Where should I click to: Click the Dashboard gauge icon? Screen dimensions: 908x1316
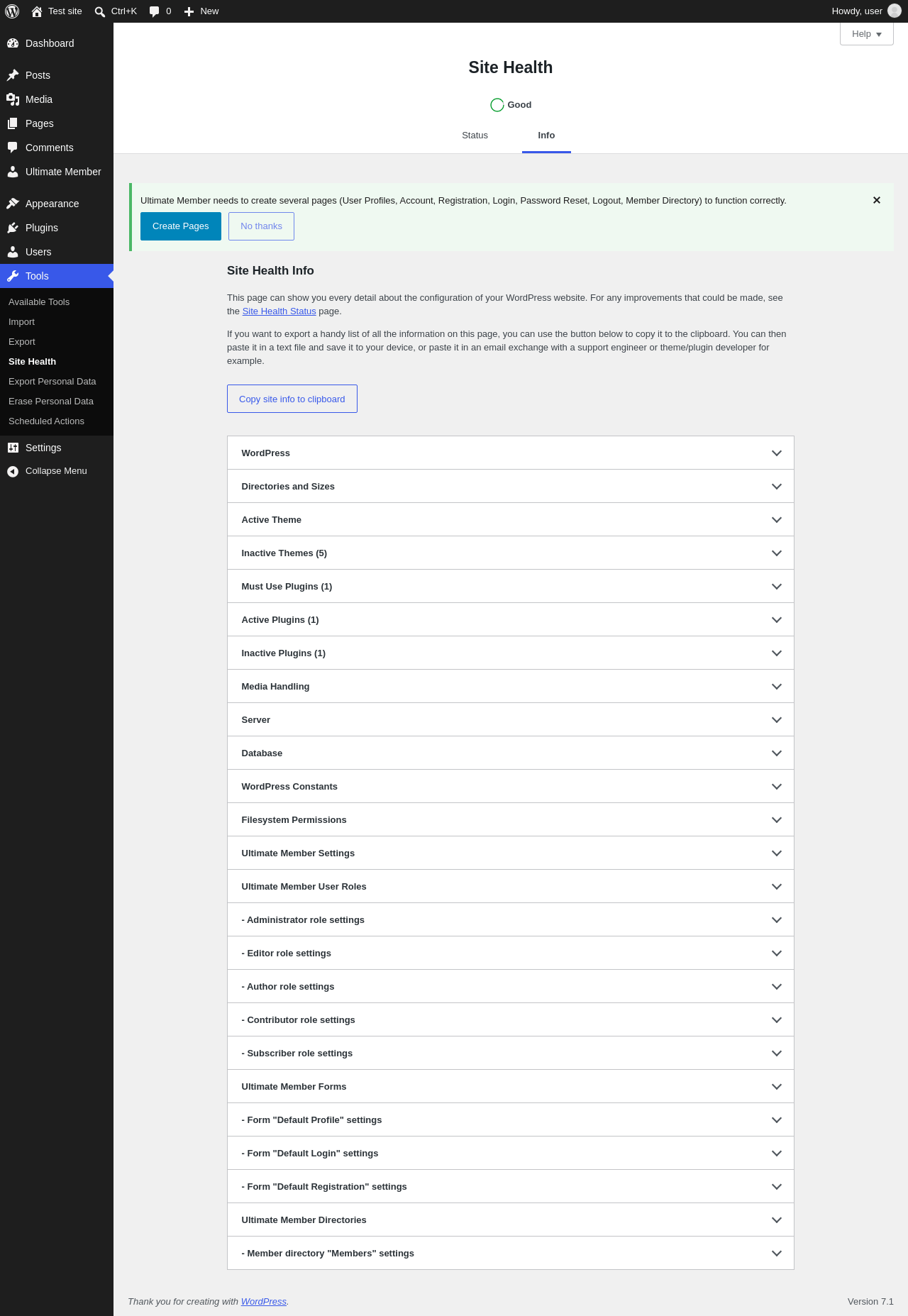[13, 43]
